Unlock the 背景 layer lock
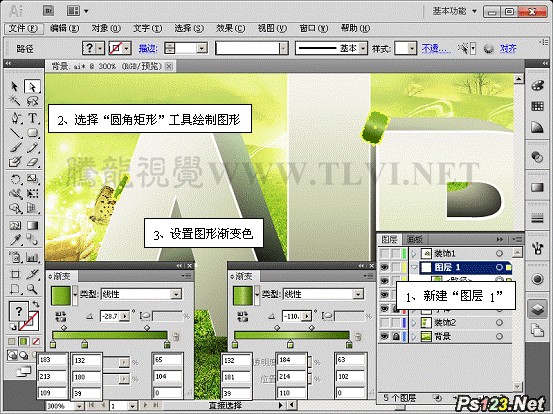 [396, 337]
